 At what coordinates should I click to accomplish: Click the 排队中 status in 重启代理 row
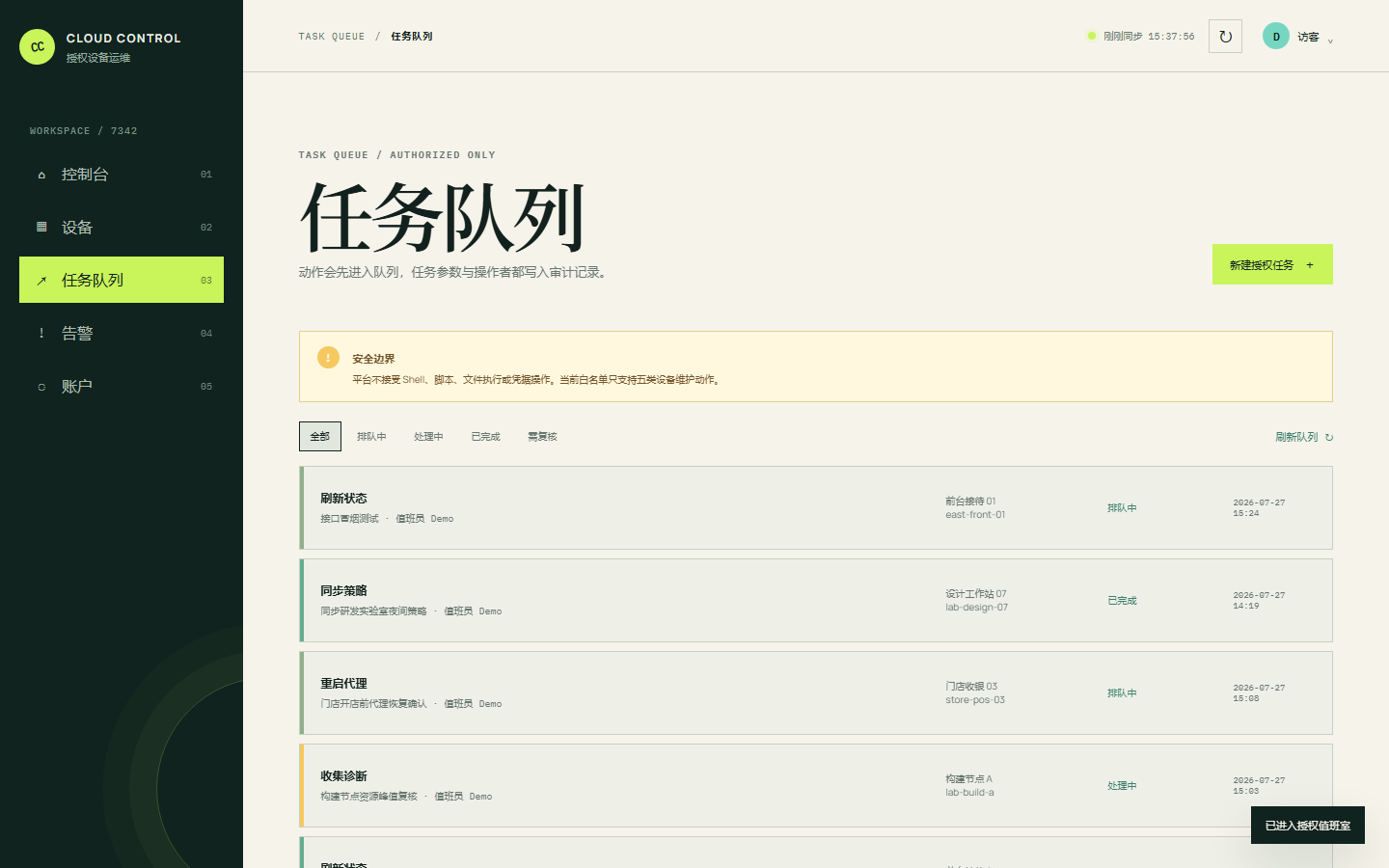1122,693
